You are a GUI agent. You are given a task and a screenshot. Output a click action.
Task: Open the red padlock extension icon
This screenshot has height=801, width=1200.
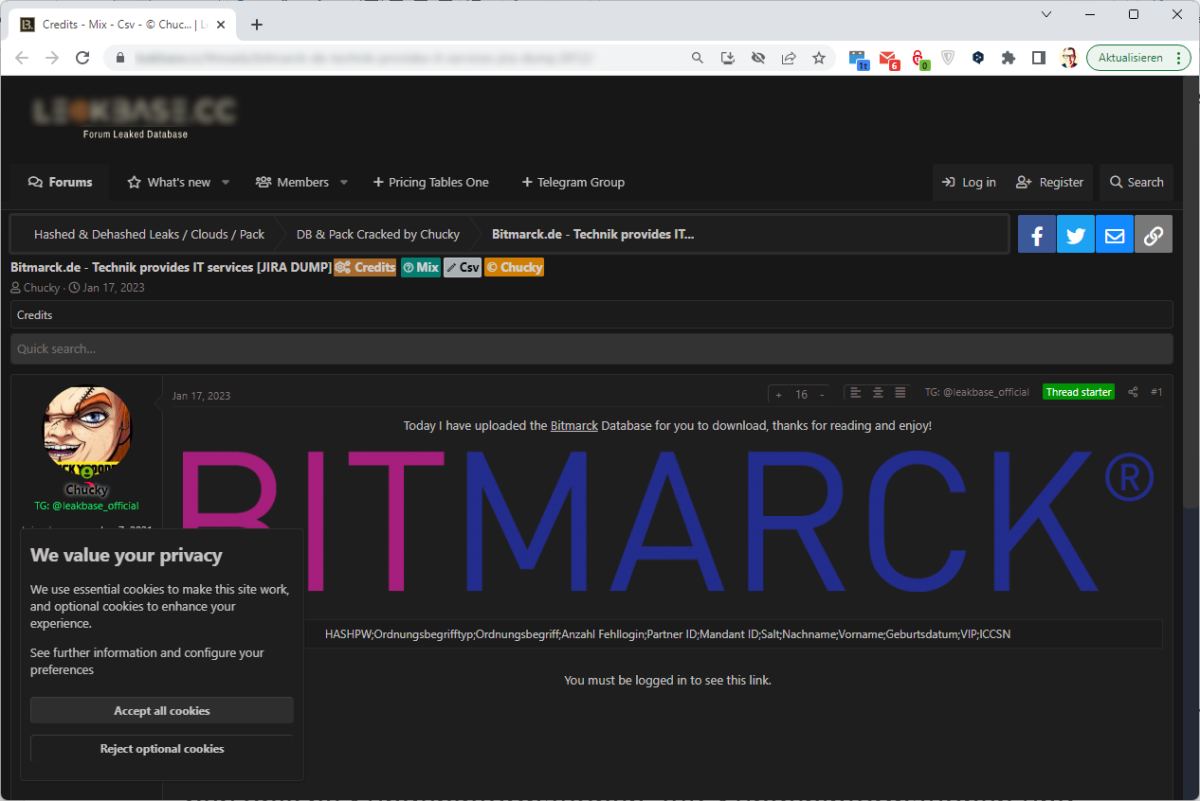click(x=919, y=59)
